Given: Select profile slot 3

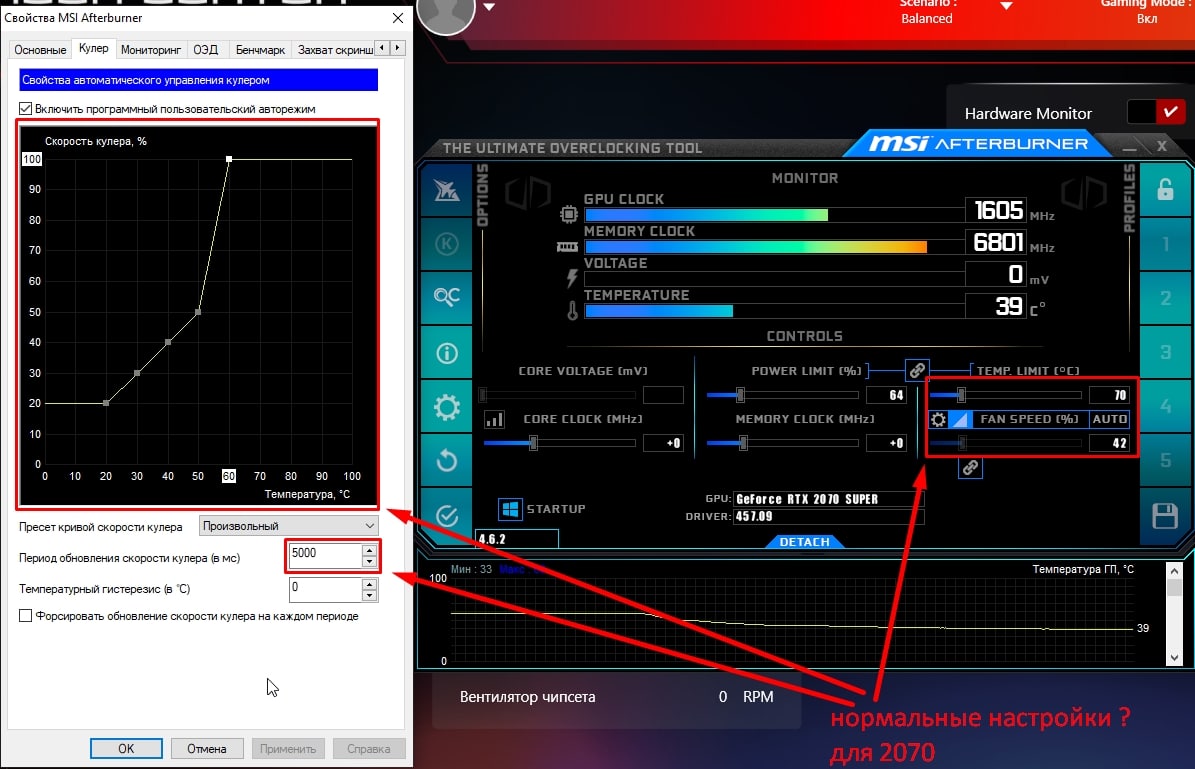Looking at the screenshot, I should click(1165, 352).
